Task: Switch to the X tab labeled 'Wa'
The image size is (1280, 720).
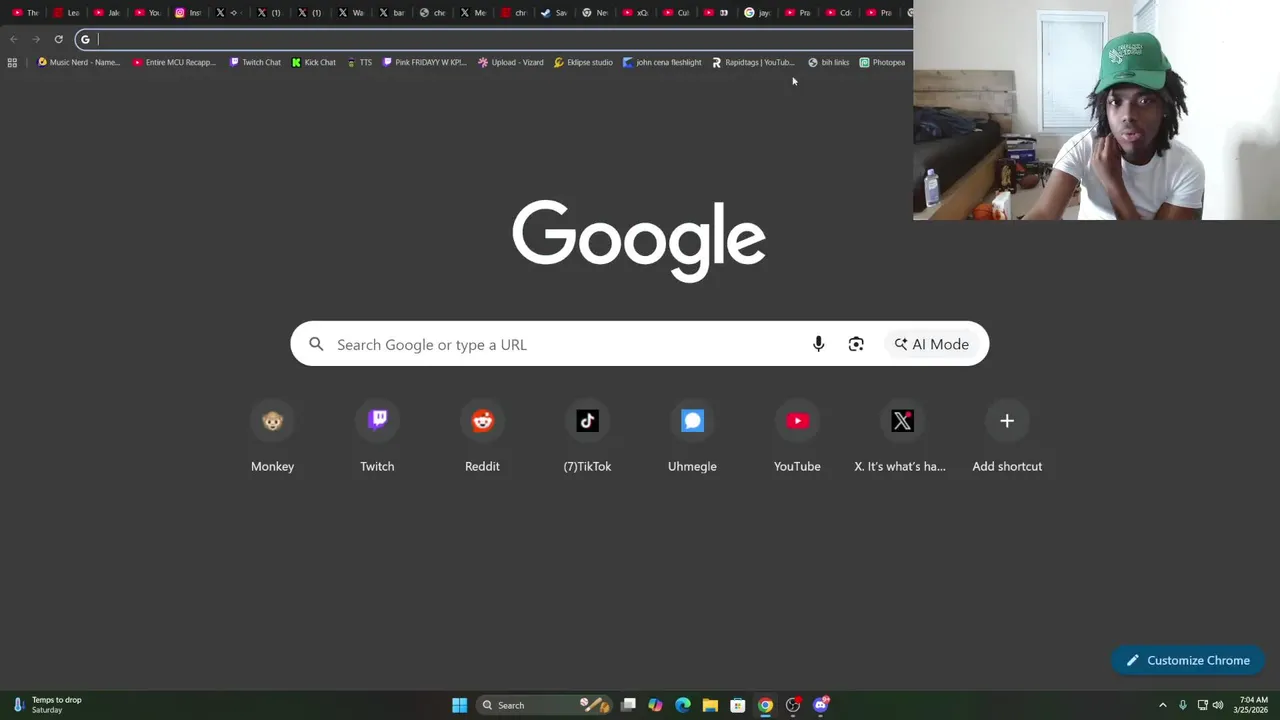Action: 351,13
